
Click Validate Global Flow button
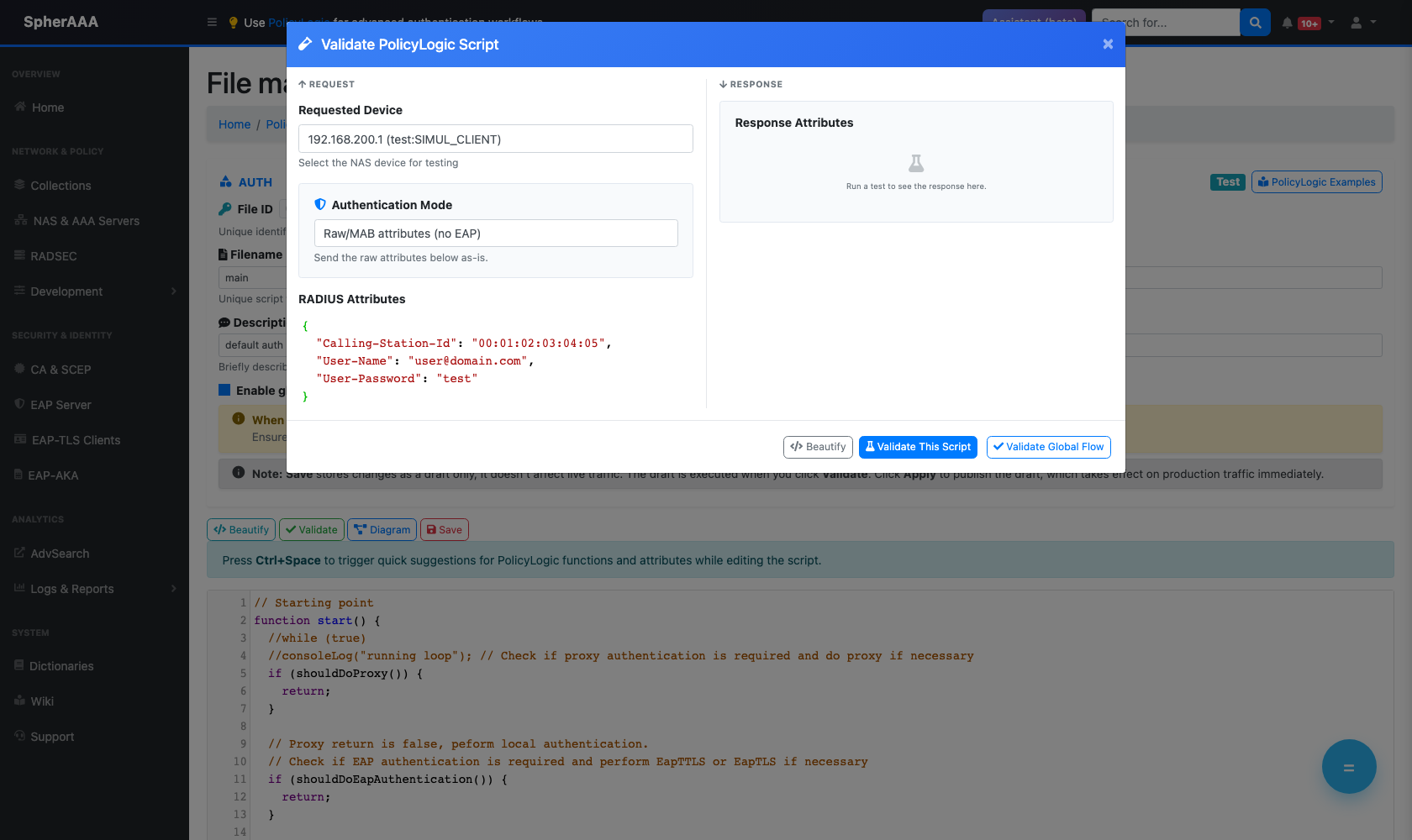coord(1049,447)
